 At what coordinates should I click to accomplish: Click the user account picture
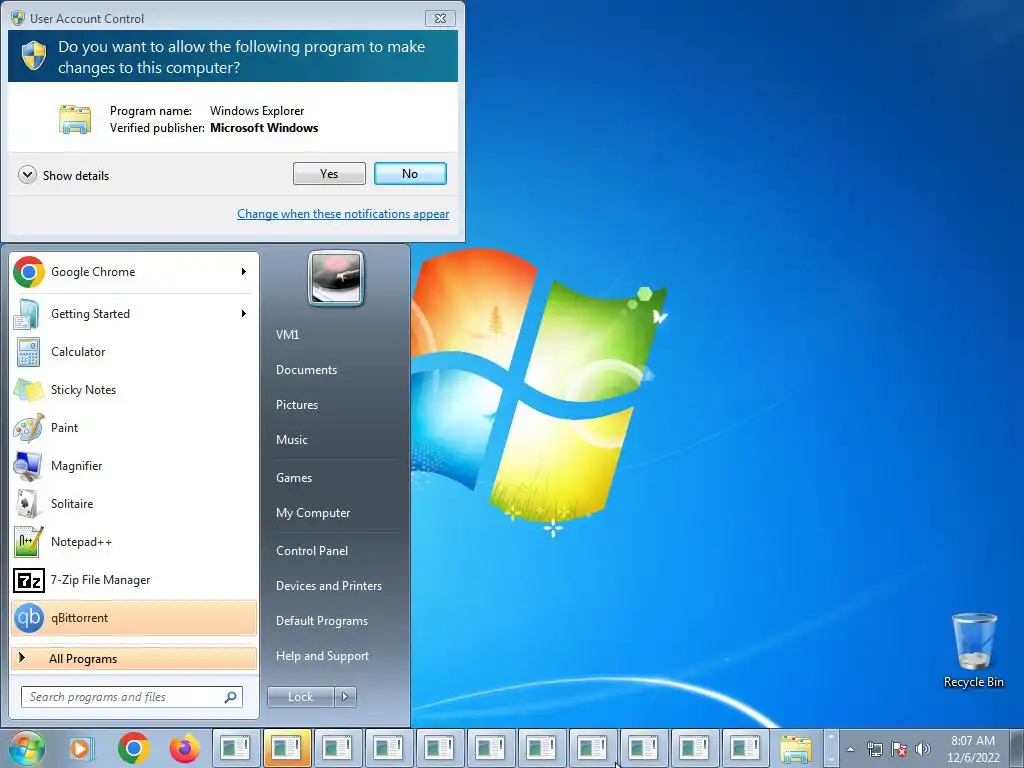[336, 278]
